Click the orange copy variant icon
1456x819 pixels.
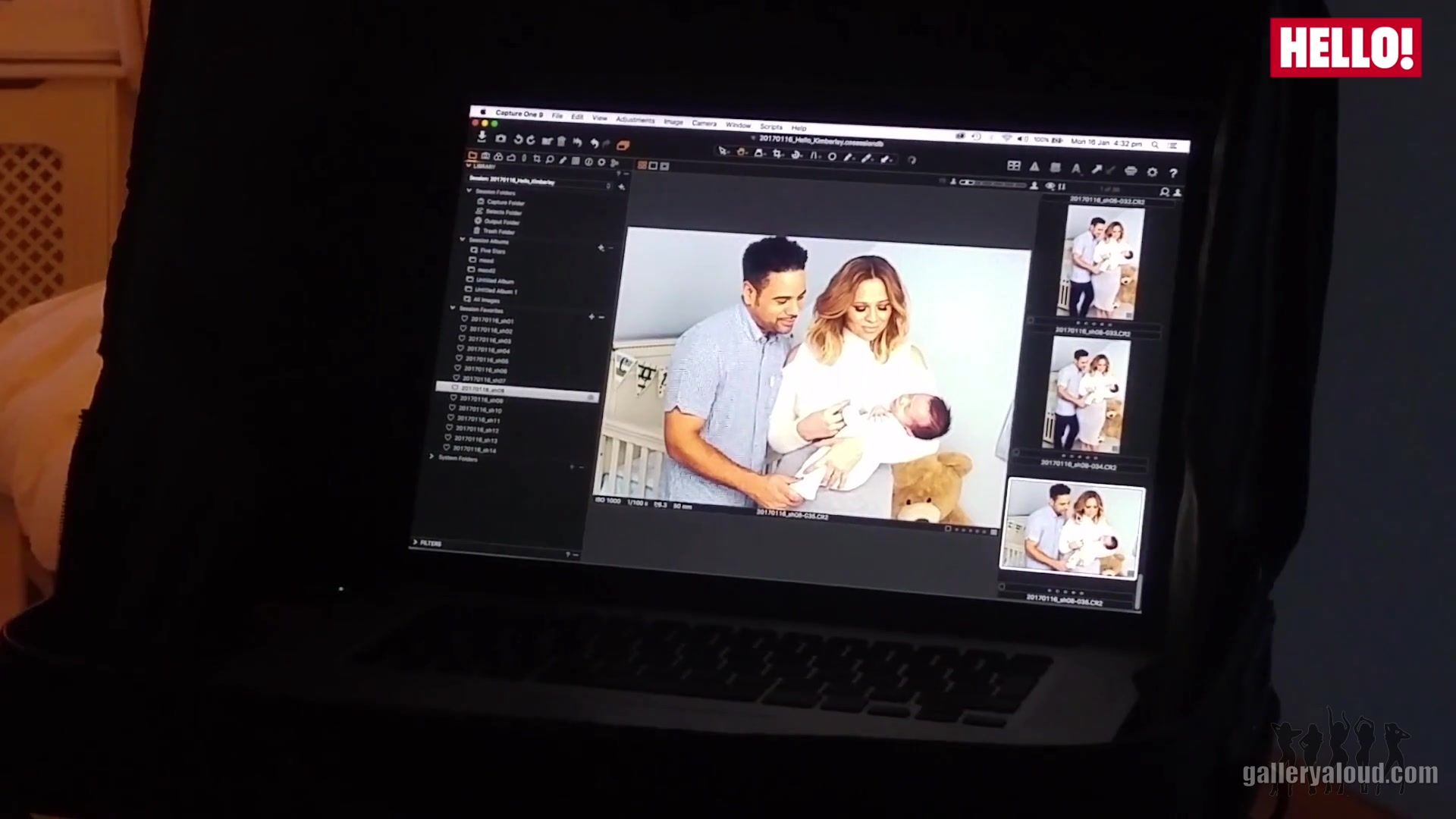[623, 144]
